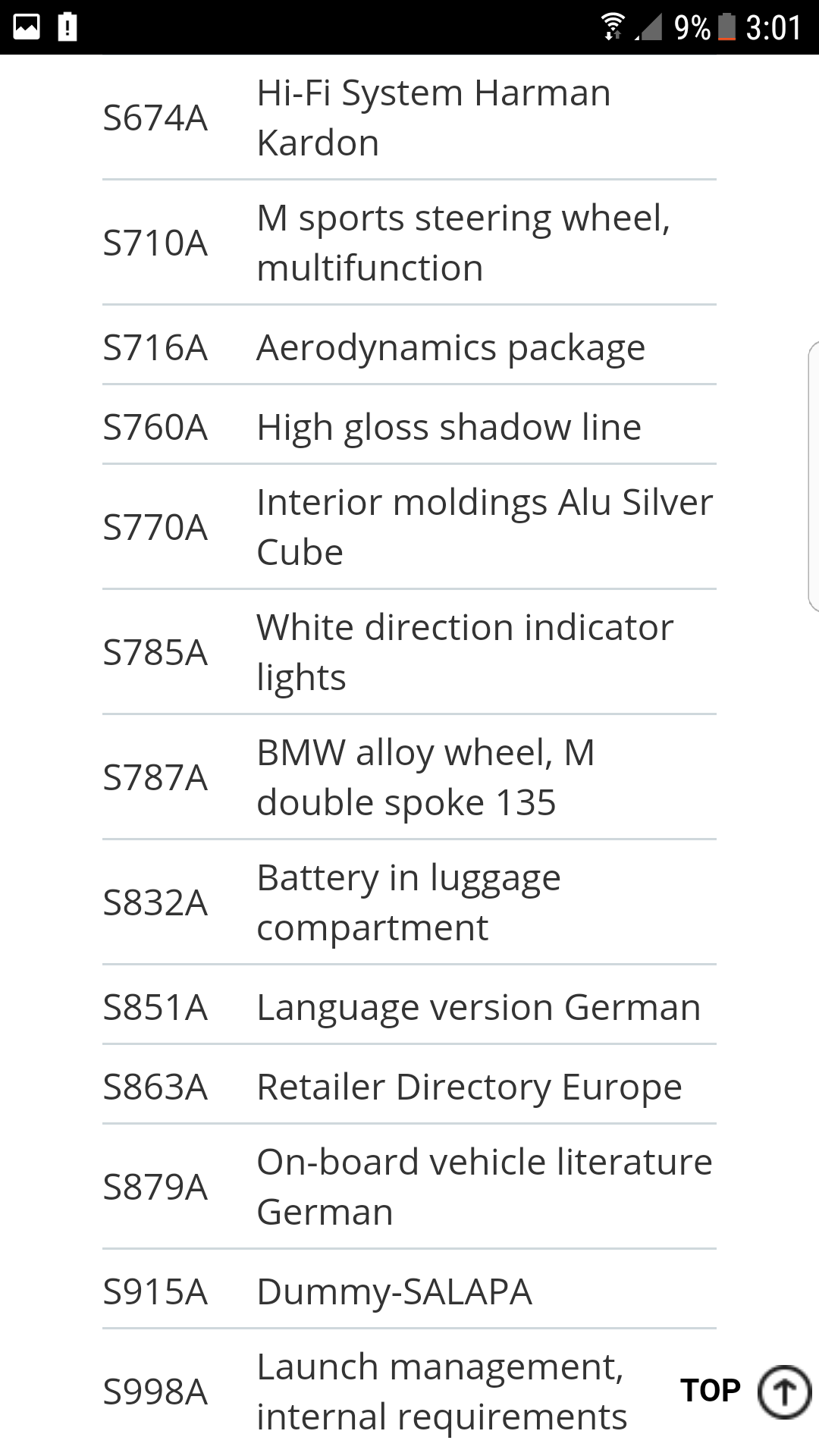This screenshot has height=1456, width=819.
Task: Grab the scroll handle on right edge
Action: (813, 476)
